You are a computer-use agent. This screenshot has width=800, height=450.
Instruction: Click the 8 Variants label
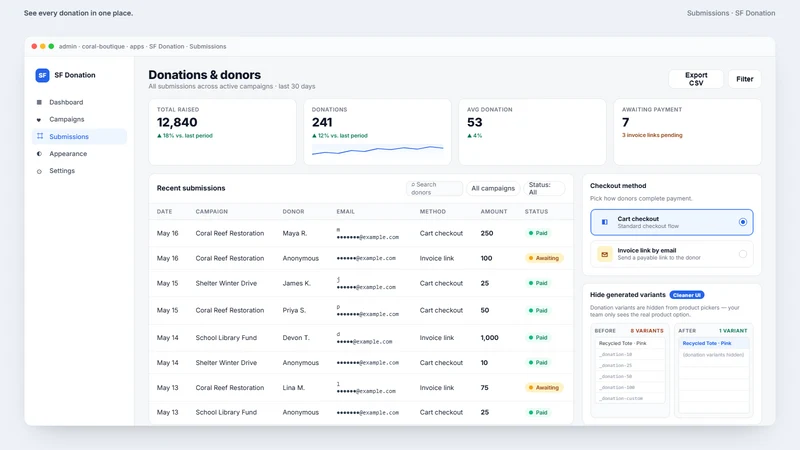tap(647, 331)
